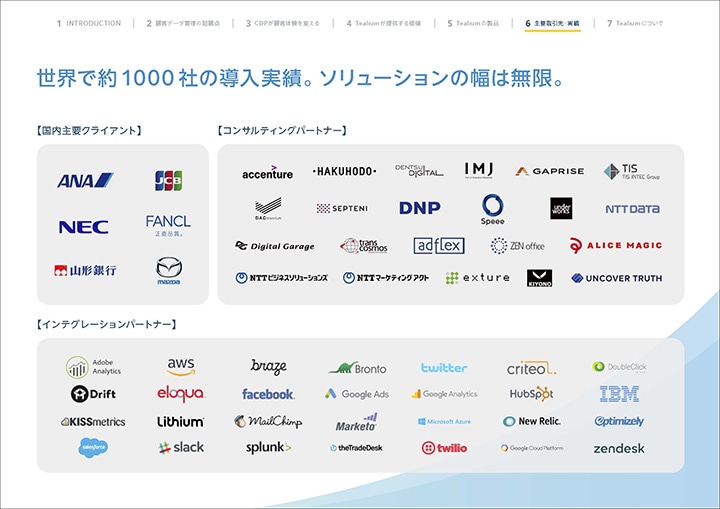Click the exture logo

point(478,278)
